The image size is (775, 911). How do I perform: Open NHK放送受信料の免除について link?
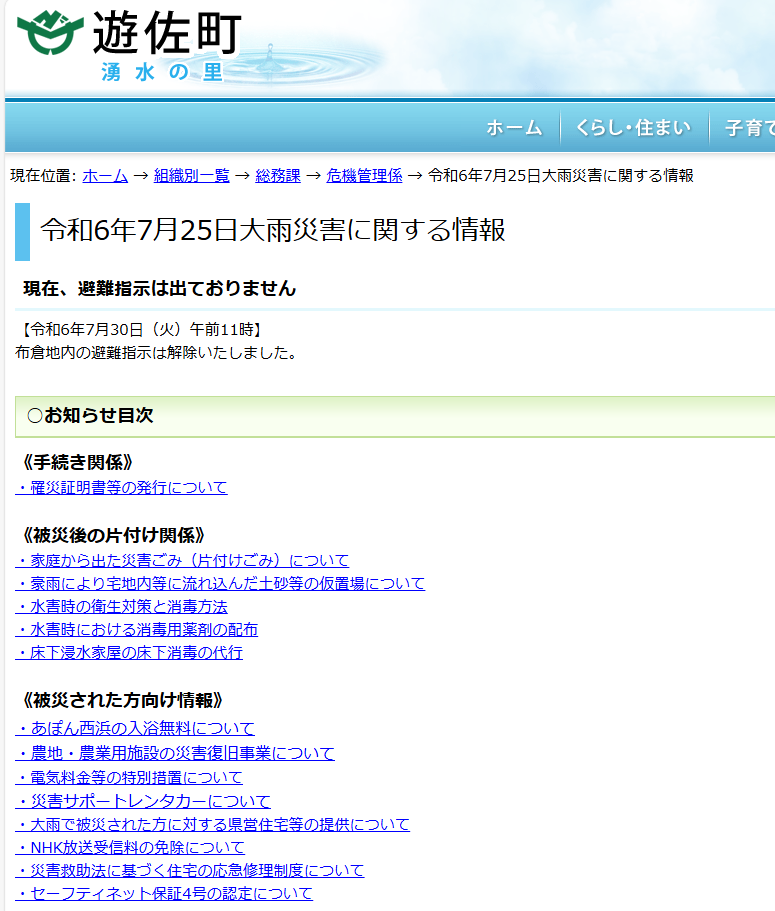pos(130,848)
